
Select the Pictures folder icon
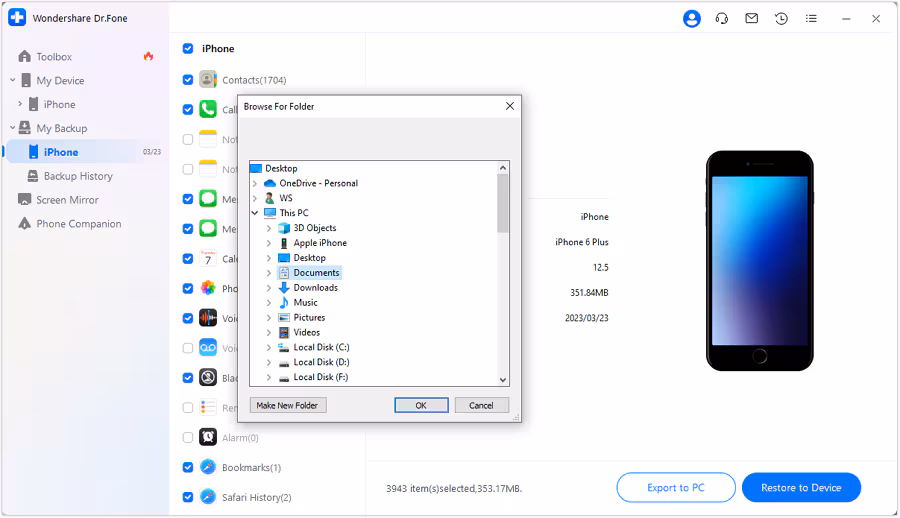[x=284, y=318]
